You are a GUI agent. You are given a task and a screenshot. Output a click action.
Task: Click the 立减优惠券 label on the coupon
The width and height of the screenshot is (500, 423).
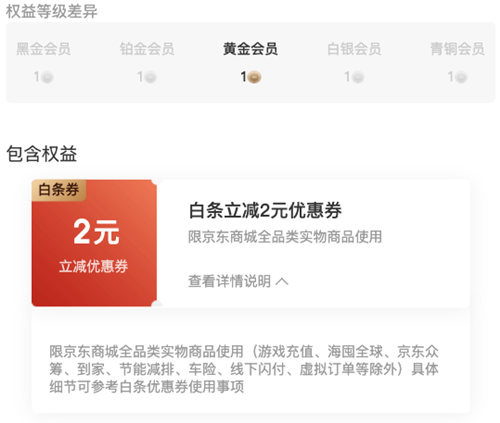point(93,266)
